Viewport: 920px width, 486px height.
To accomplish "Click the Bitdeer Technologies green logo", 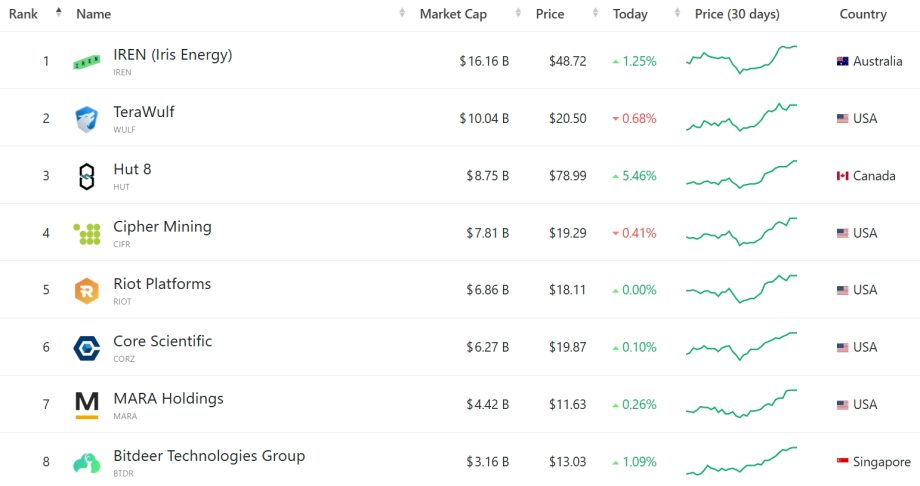I will click(87, 462).
